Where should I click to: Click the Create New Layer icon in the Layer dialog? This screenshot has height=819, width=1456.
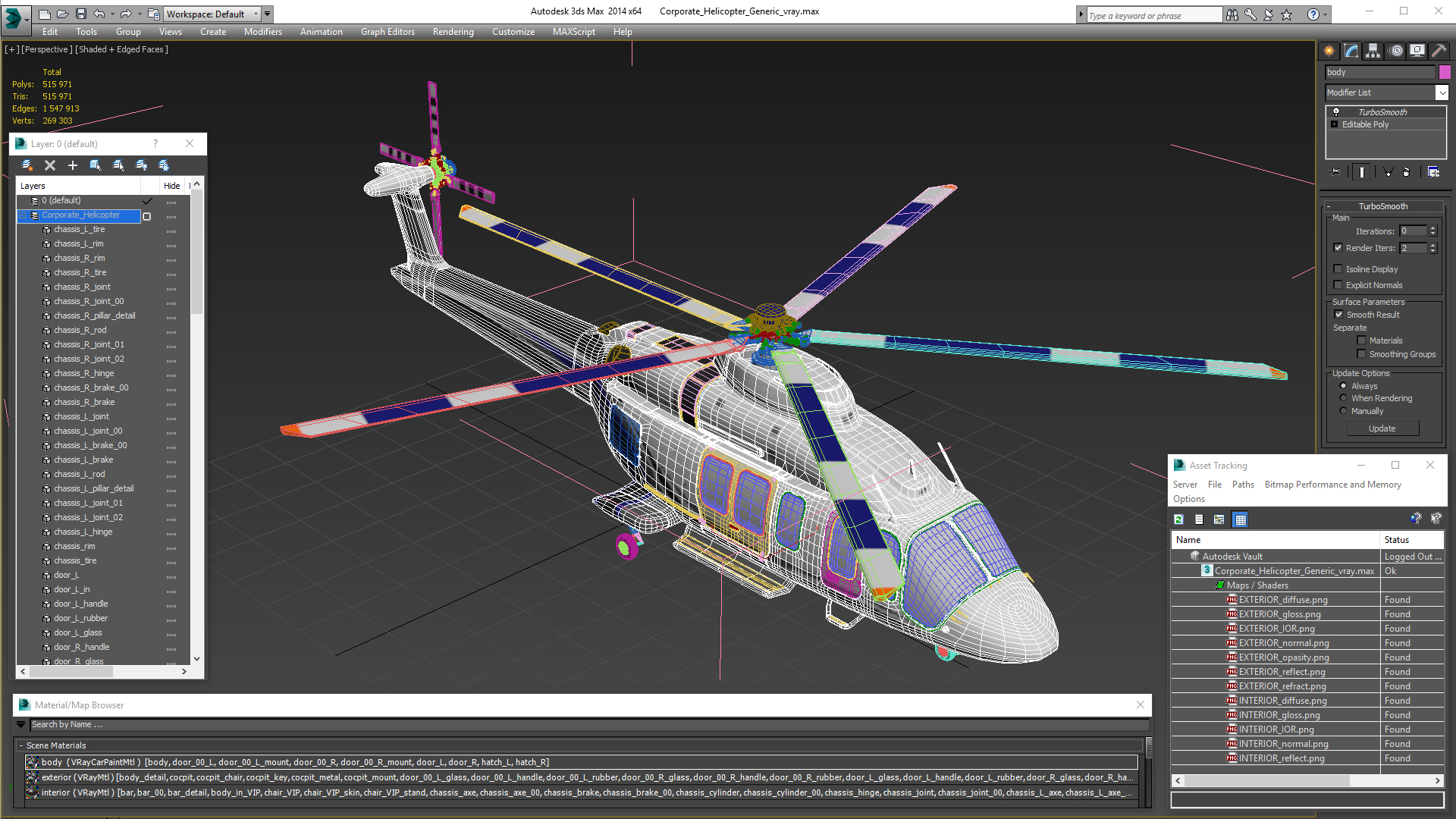tap(27, 165)
